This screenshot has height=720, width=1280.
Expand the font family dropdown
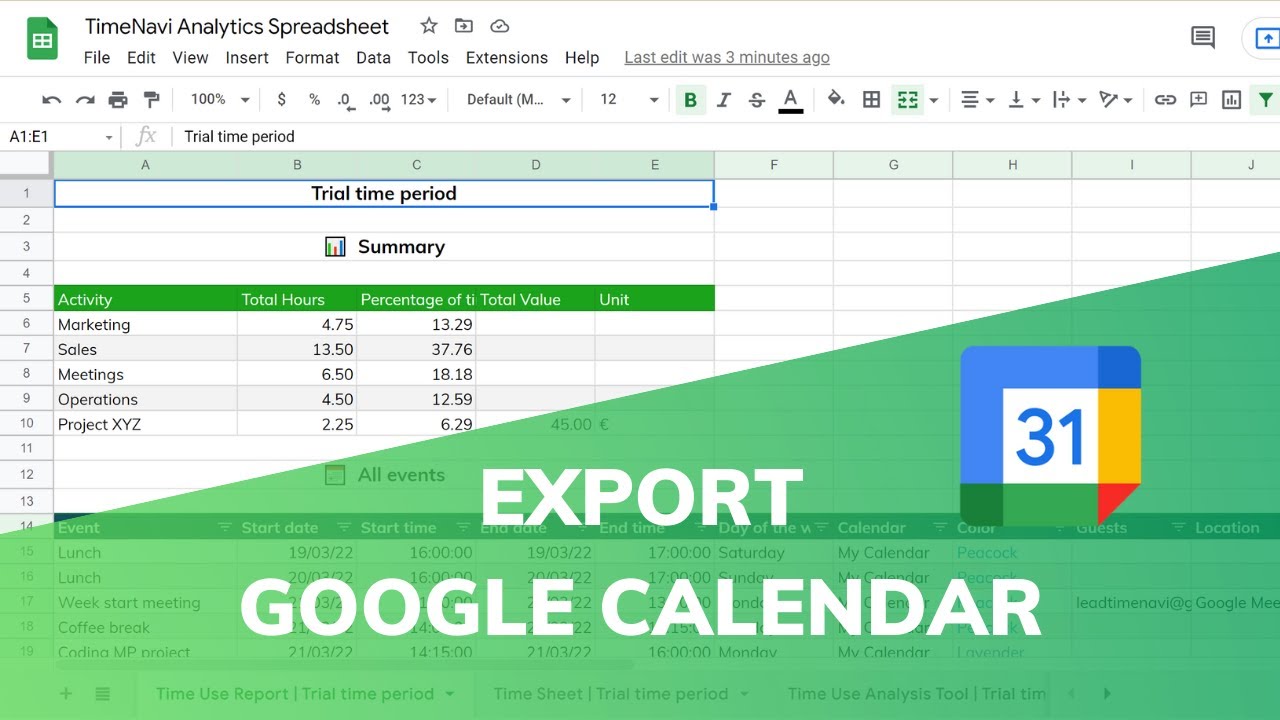[518, 99]
